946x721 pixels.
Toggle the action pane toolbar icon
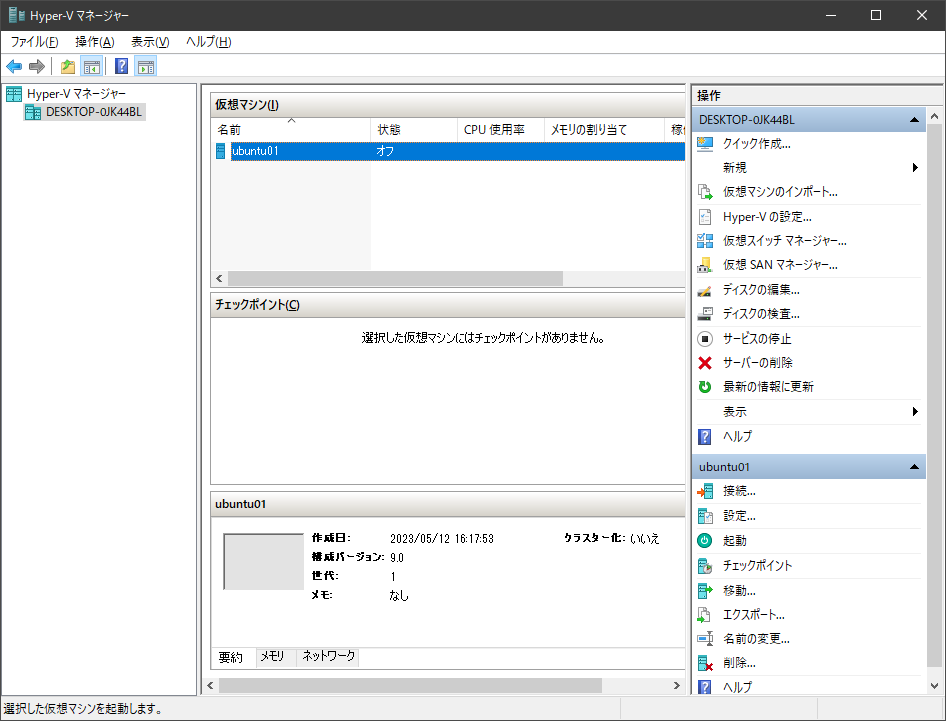[x=145, y=66]
